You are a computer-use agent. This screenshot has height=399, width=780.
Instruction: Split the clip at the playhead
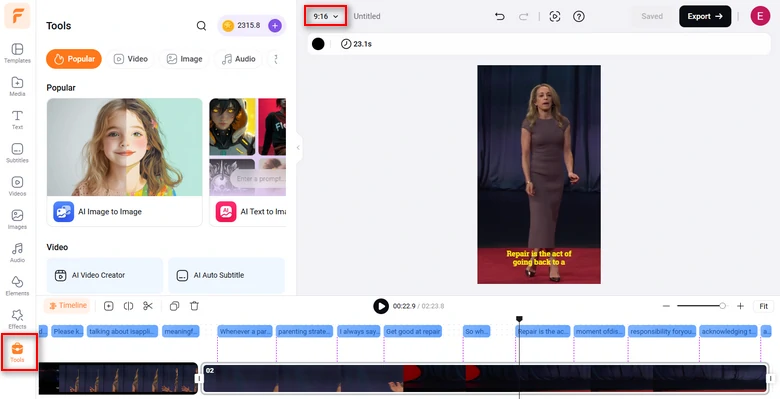128,306
